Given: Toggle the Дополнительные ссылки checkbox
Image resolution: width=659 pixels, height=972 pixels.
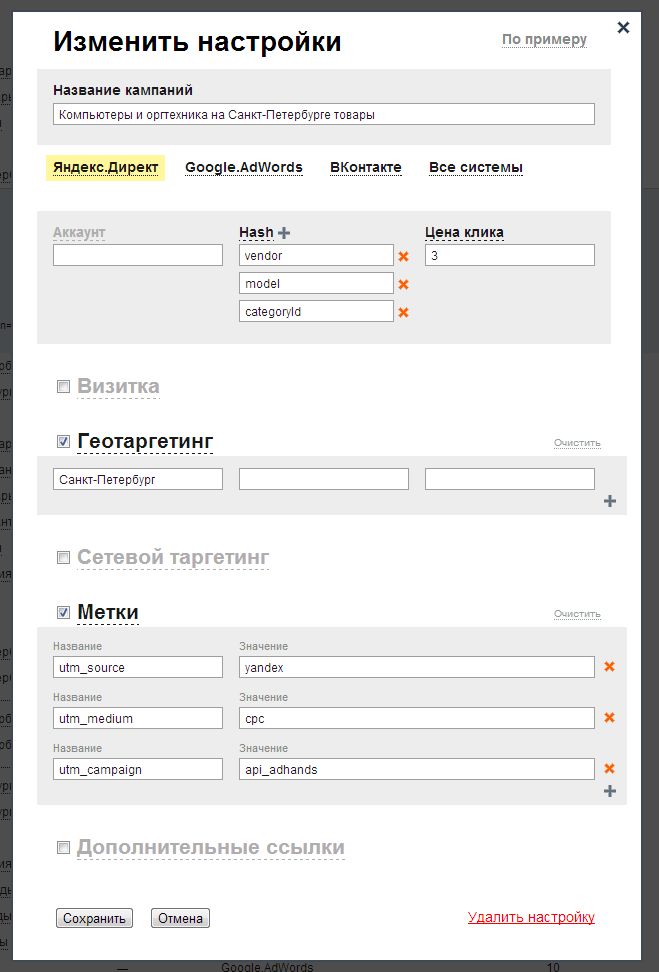Looking at the screenshot, I should pyautogui.click(x=63, y=848).
